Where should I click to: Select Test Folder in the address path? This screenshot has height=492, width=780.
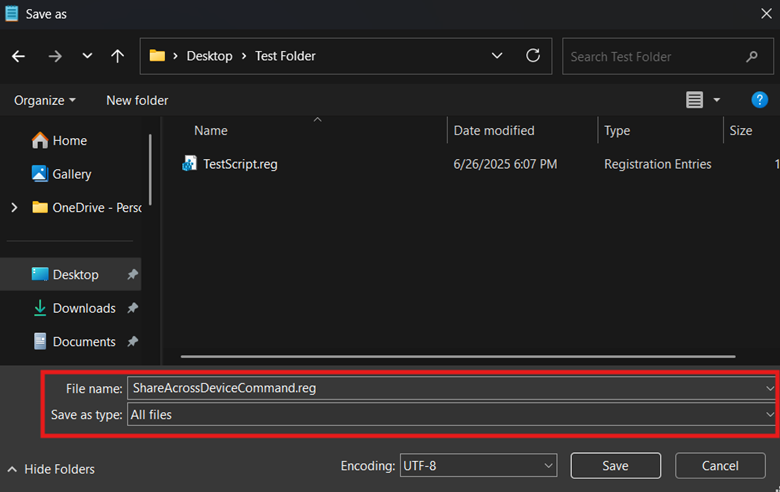285,56
